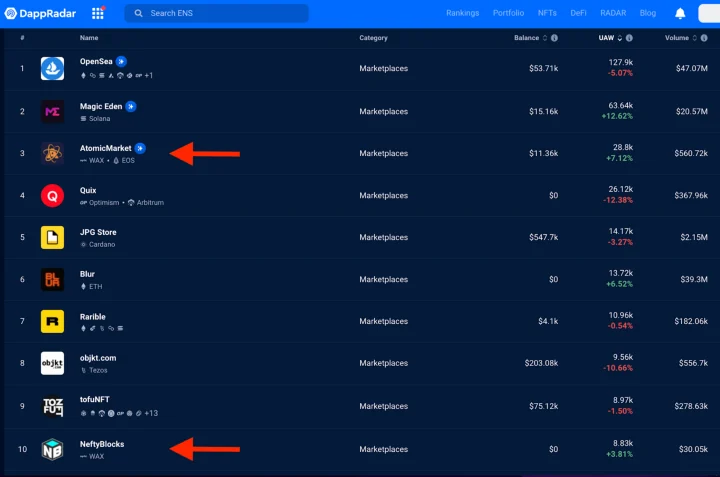Click the AtomicMarket atom logo
Screen dimensions: 720x477
[x=52, y=154]
